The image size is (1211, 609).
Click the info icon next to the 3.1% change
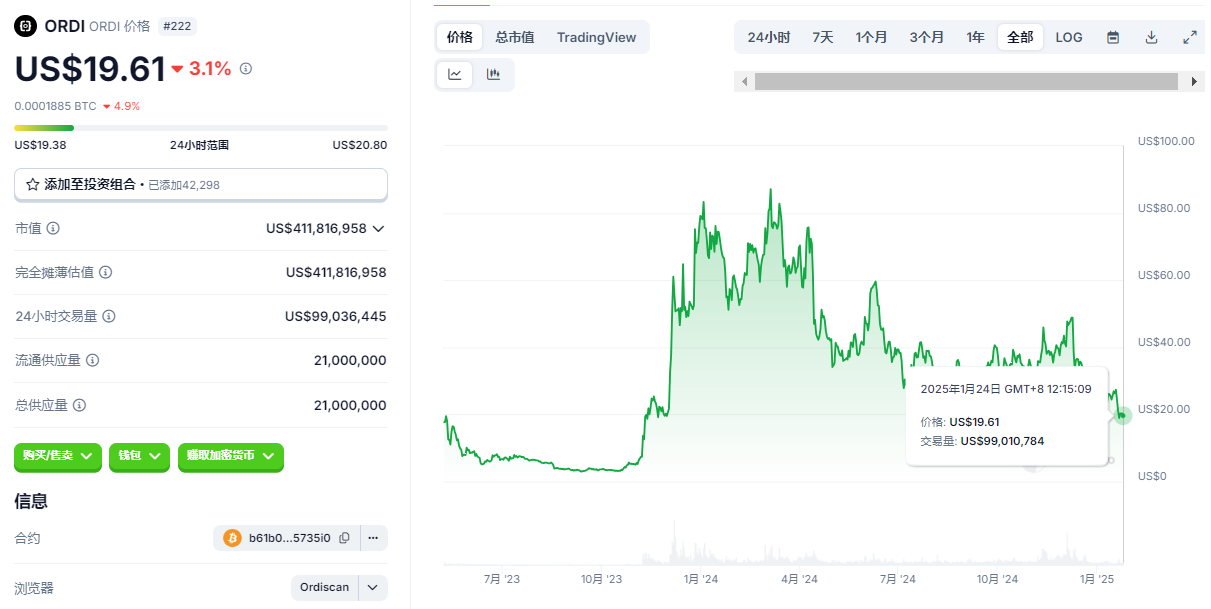[246, 69]
